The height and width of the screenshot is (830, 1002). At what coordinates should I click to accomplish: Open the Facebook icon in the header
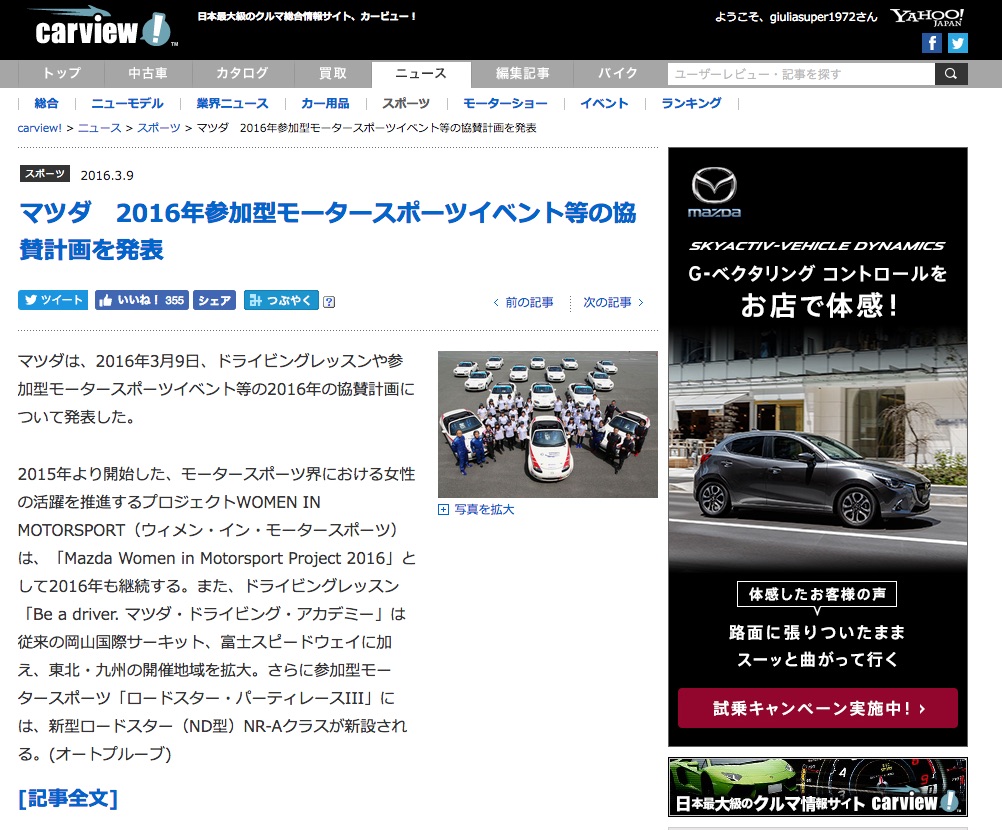click(932, 43)
